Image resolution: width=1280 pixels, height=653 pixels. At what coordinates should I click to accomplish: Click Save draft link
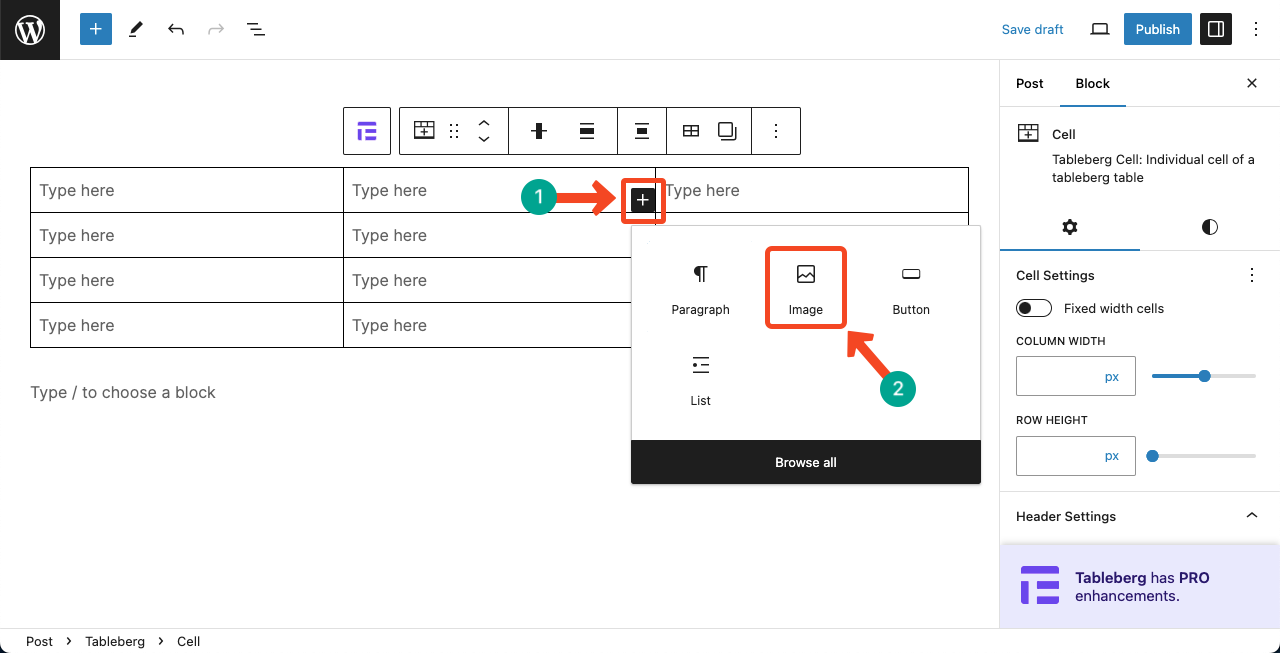pos(1032,30)
